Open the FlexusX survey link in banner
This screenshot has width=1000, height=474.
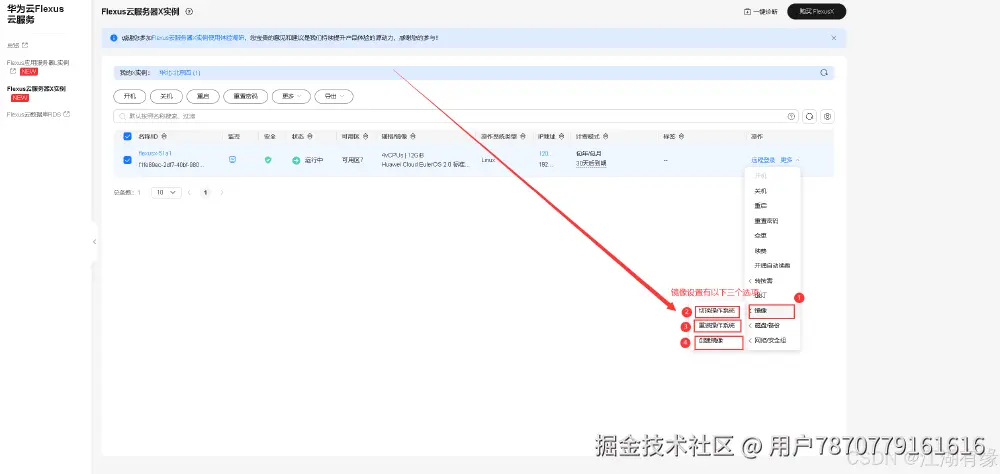199,38
